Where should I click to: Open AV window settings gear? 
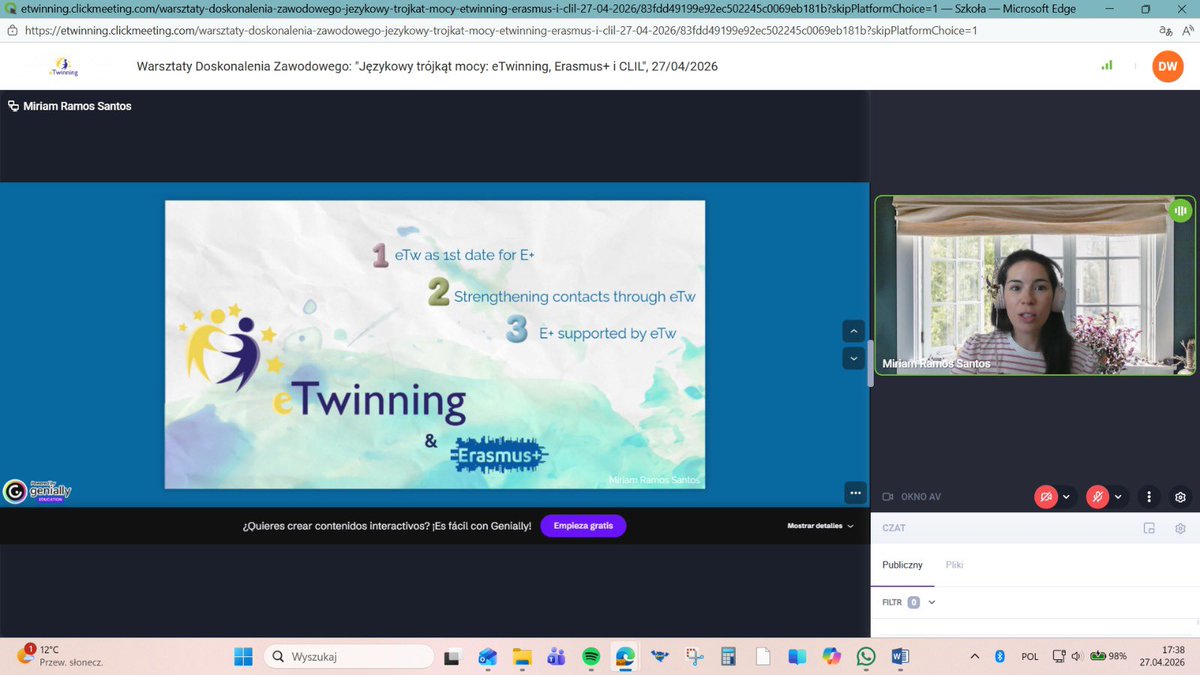pyautogui.click(x=1180, y=497)
